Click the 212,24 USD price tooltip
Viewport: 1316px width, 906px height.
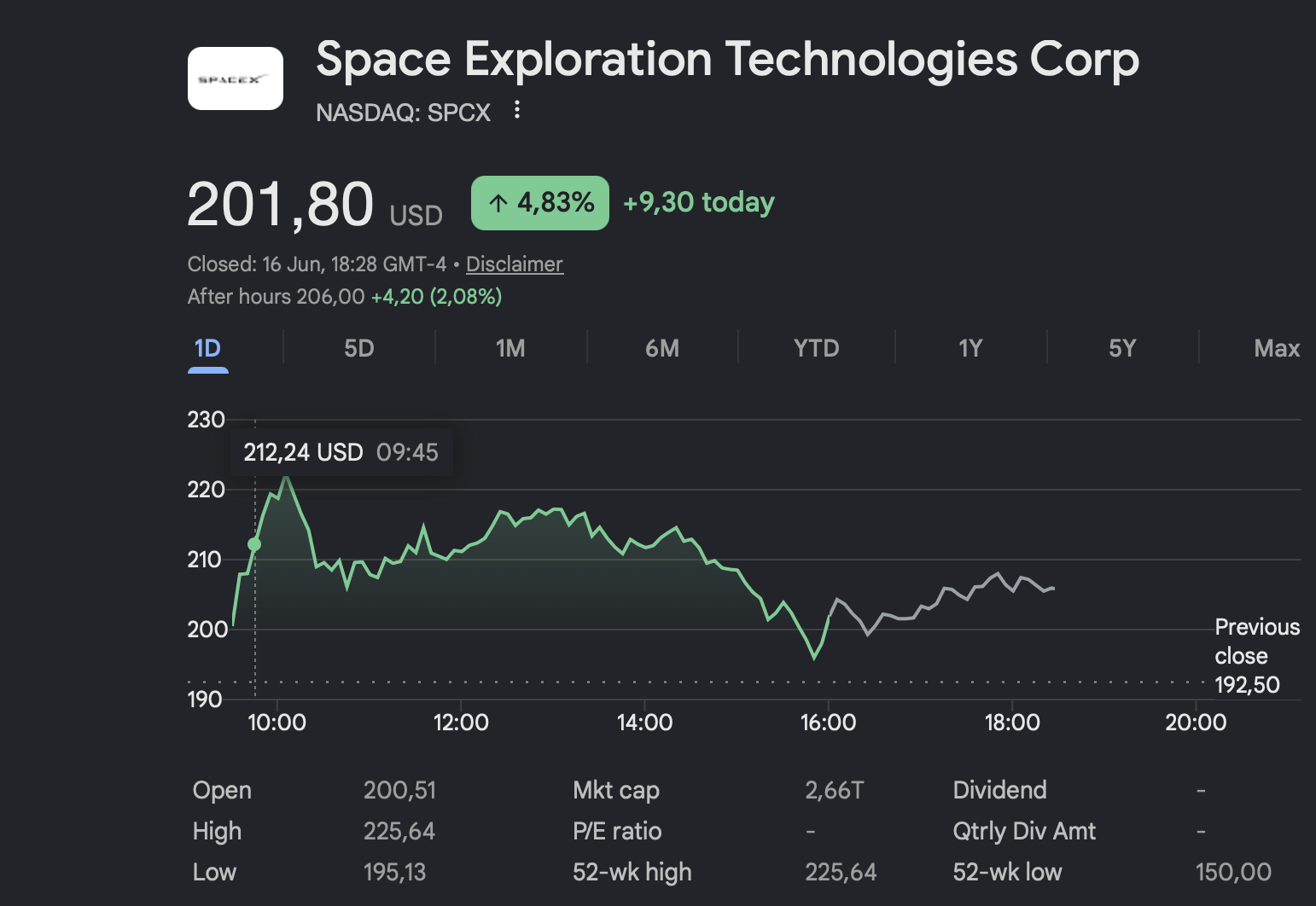(x=341, y=452)
